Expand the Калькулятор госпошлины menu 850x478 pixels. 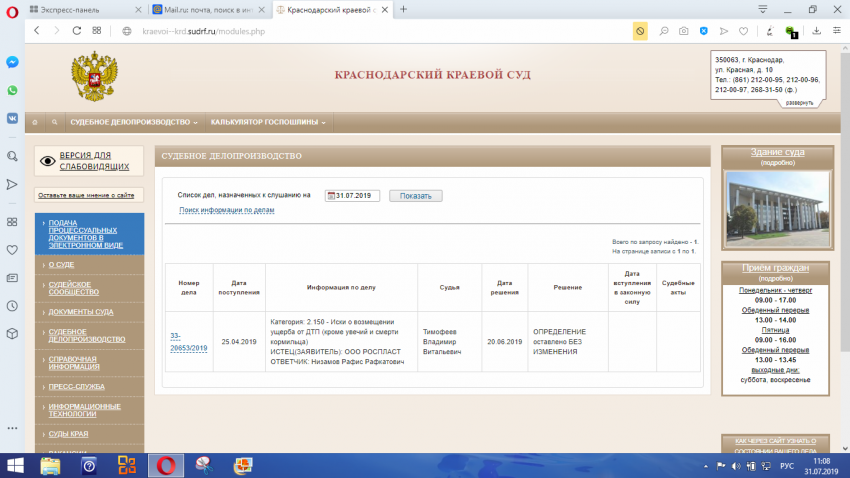pyautogui.click(x=268, y=122)
